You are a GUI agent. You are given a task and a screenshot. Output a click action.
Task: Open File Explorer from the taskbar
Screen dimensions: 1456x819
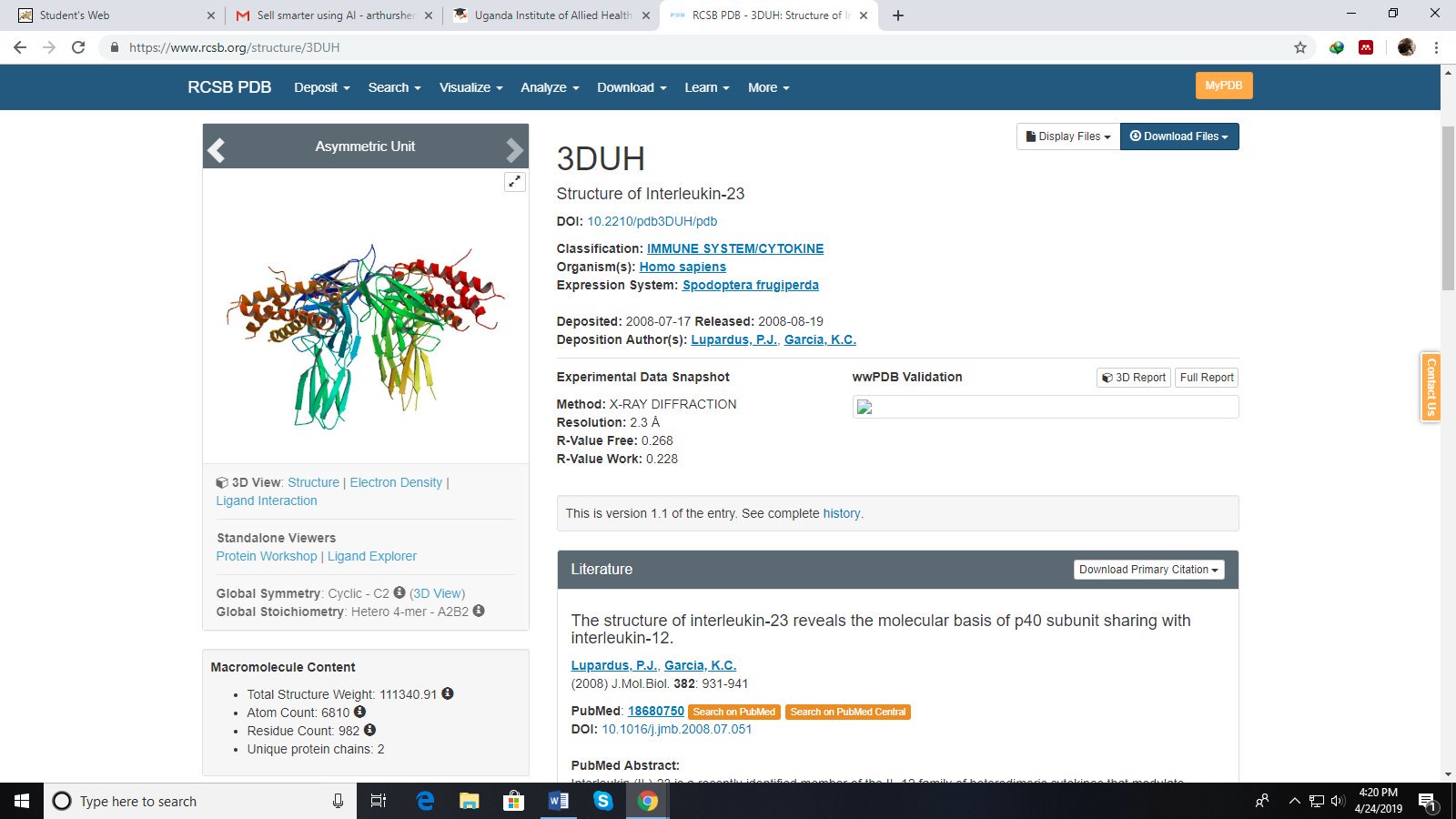point(469,801)
